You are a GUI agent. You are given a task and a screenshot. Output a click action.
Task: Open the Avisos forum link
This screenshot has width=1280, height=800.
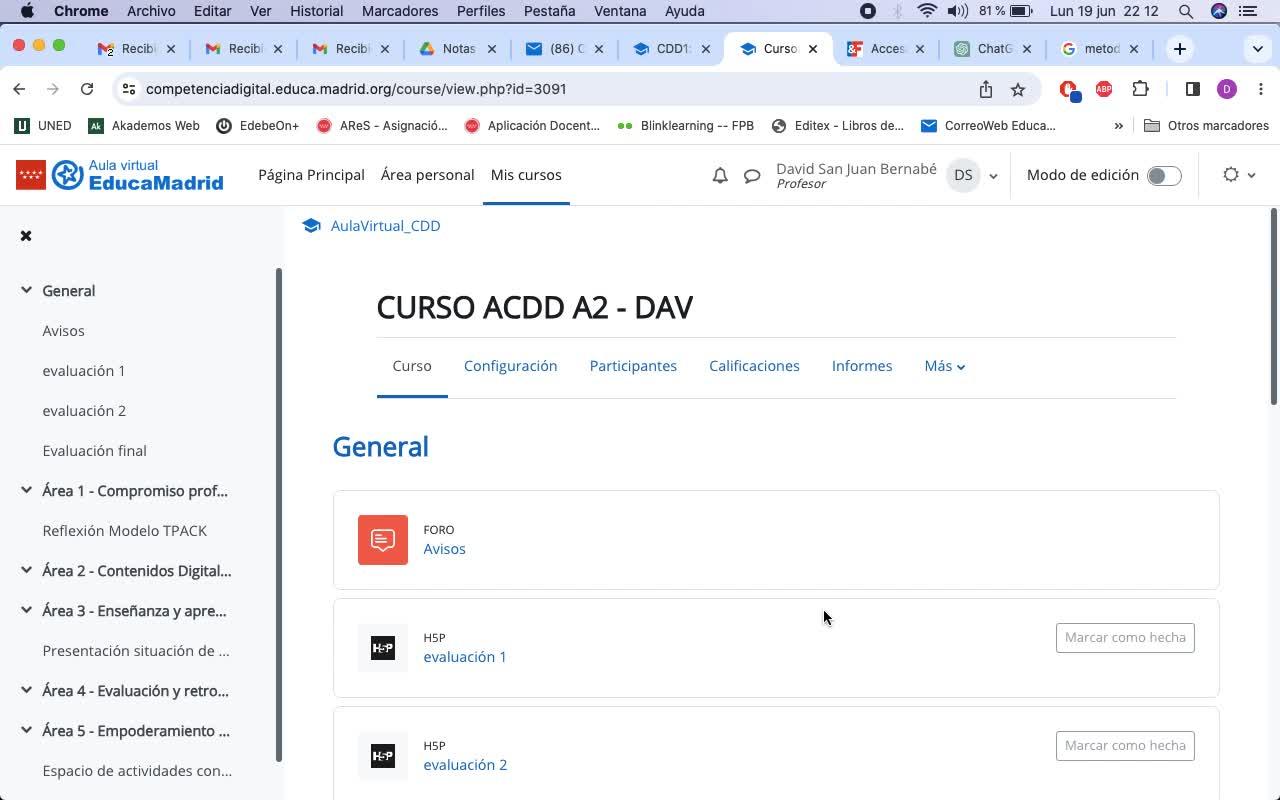click(444, 549)
